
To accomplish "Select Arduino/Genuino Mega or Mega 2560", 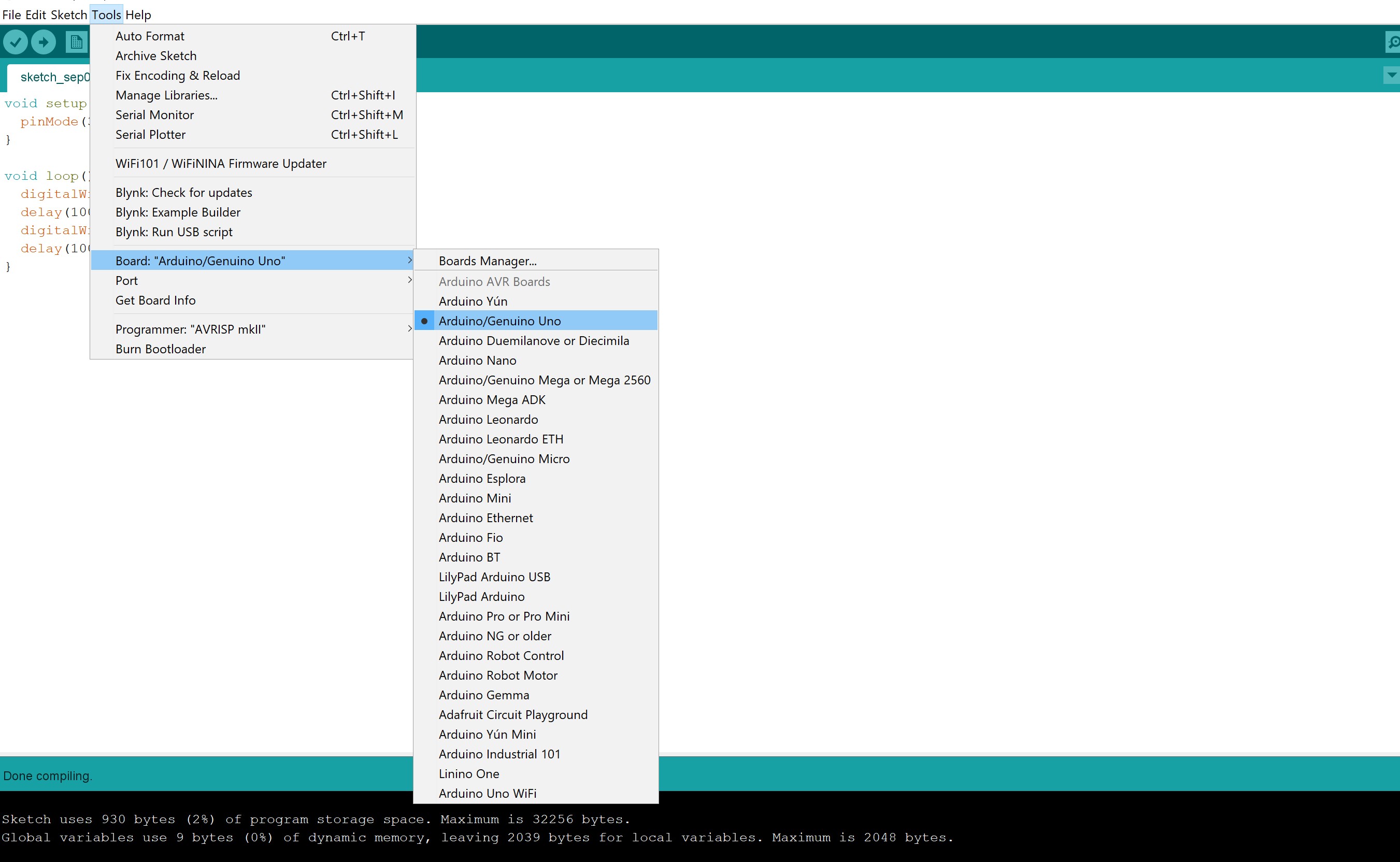I will [x=535, y=380].
